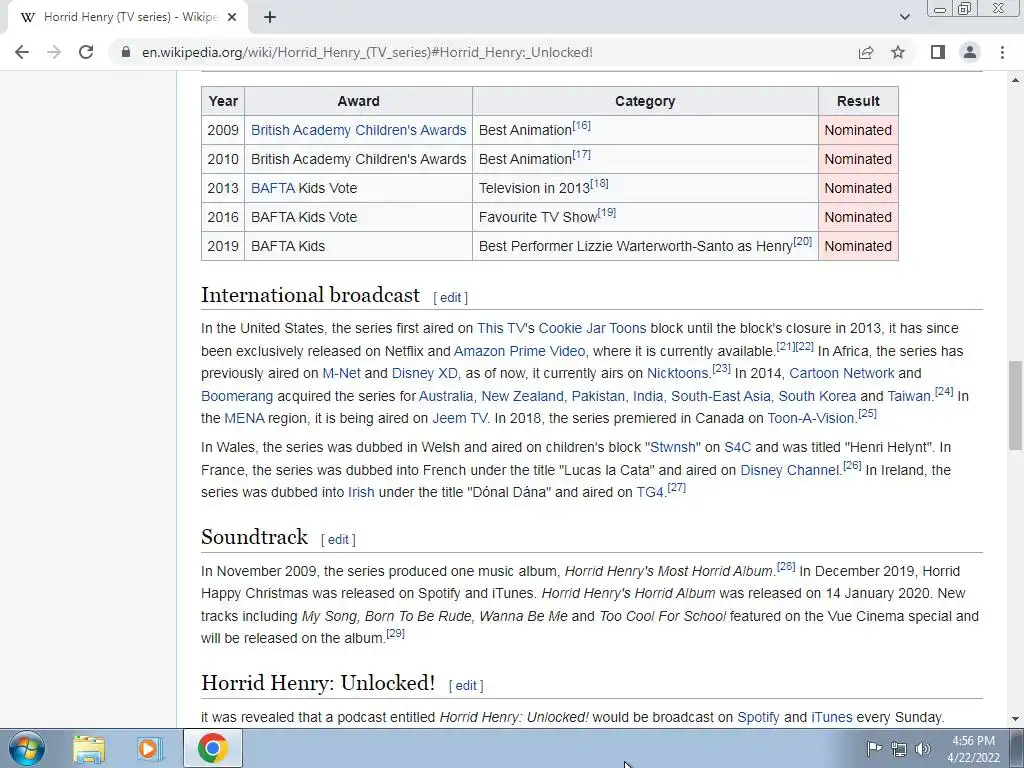This screenshot has width=1024, height=768.
Task: Open the Nicktoons link
Action: pos(677,374)
